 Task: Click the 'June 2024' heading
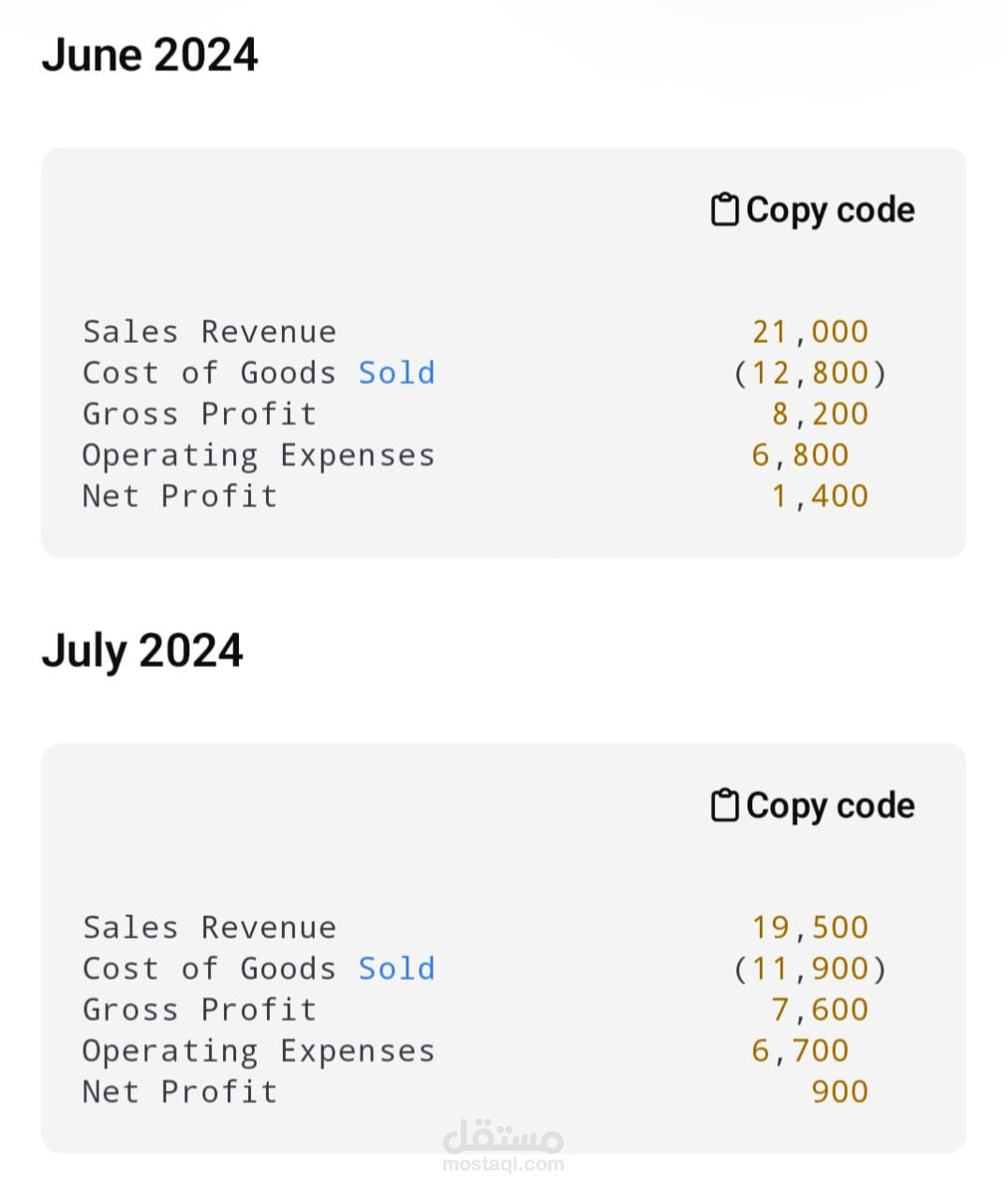[150, 54]
